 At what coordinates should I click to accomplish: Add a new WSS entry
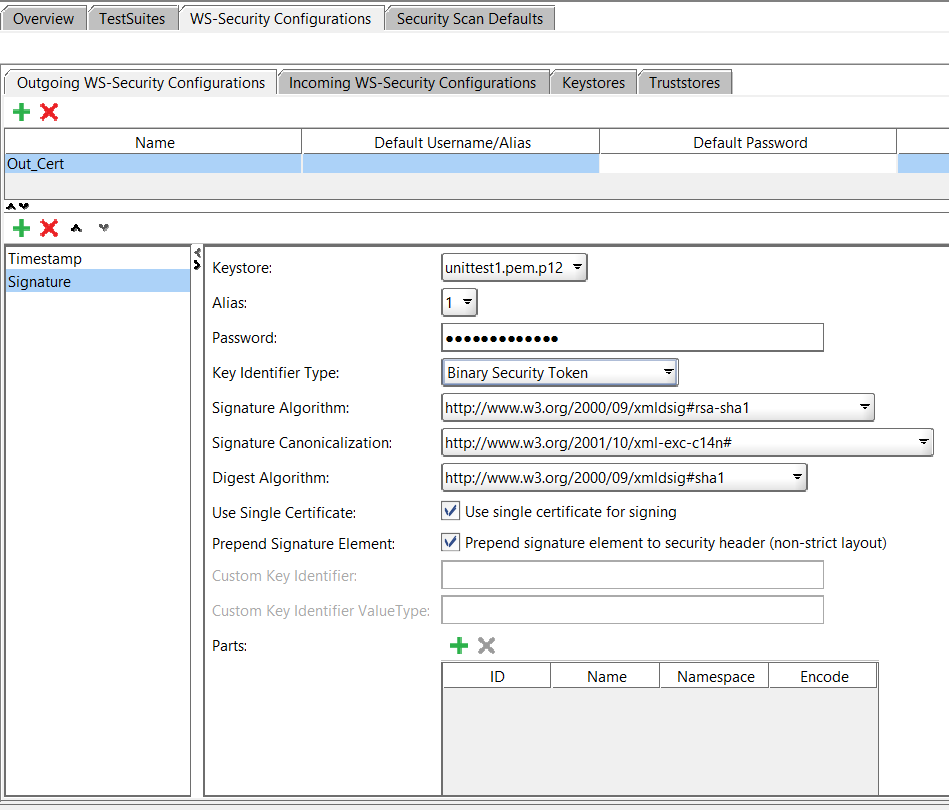coord(21,228)
